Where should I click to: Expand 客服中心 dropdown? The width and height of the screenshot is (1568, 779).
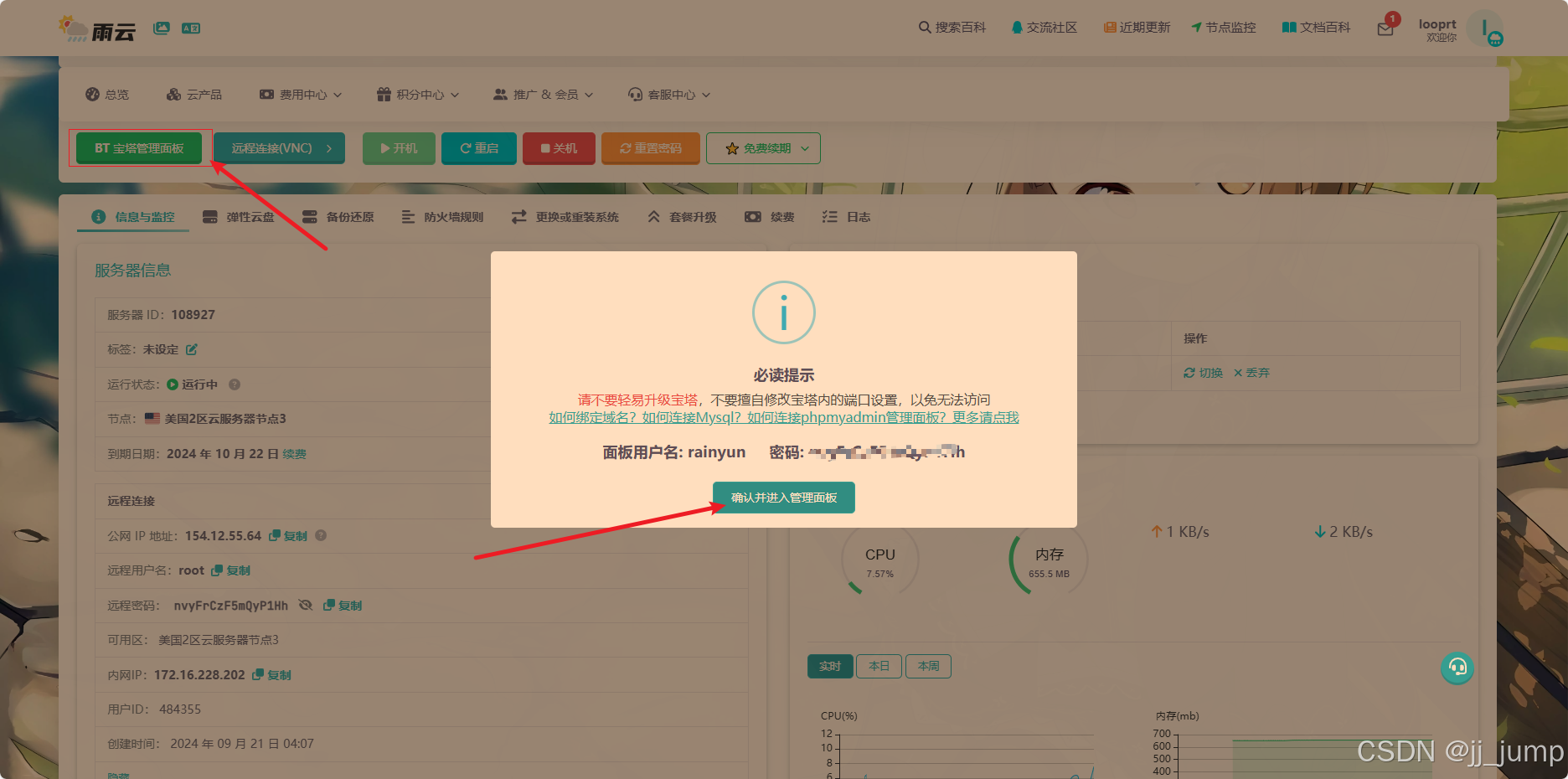point(669,95)
